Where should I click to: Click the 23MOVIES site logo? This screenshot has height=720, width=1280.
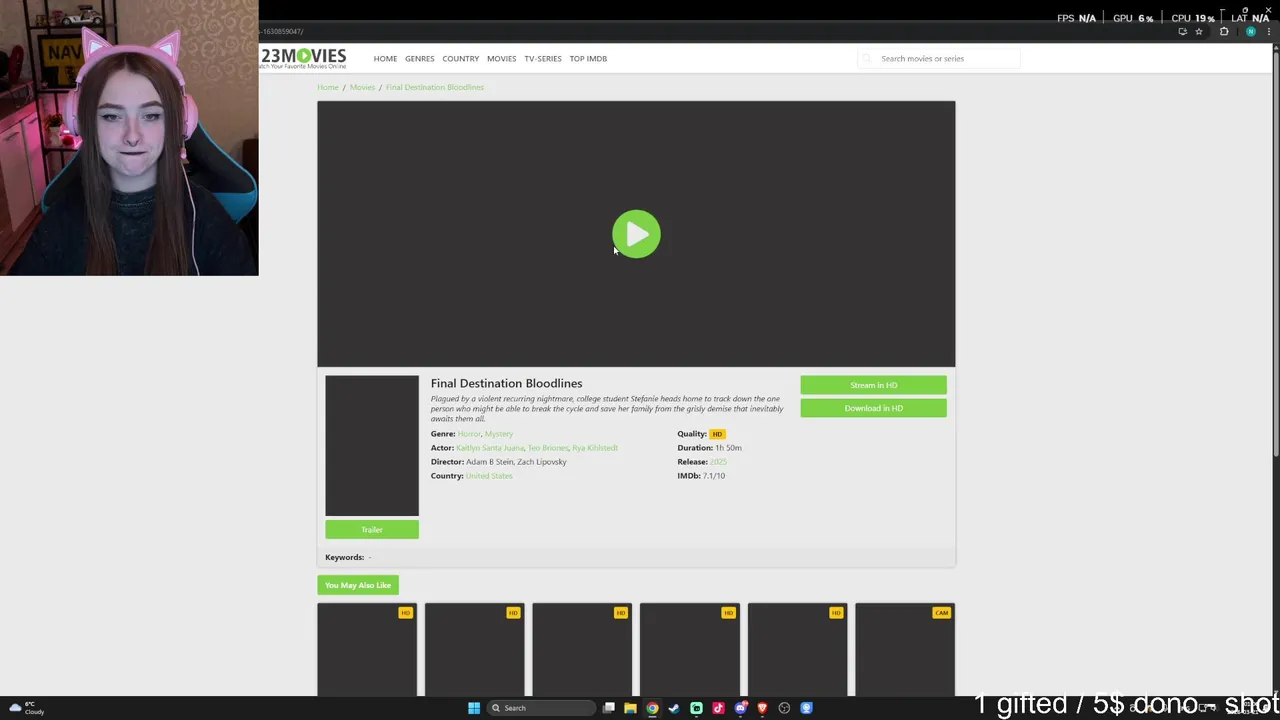tap(303, 58)
